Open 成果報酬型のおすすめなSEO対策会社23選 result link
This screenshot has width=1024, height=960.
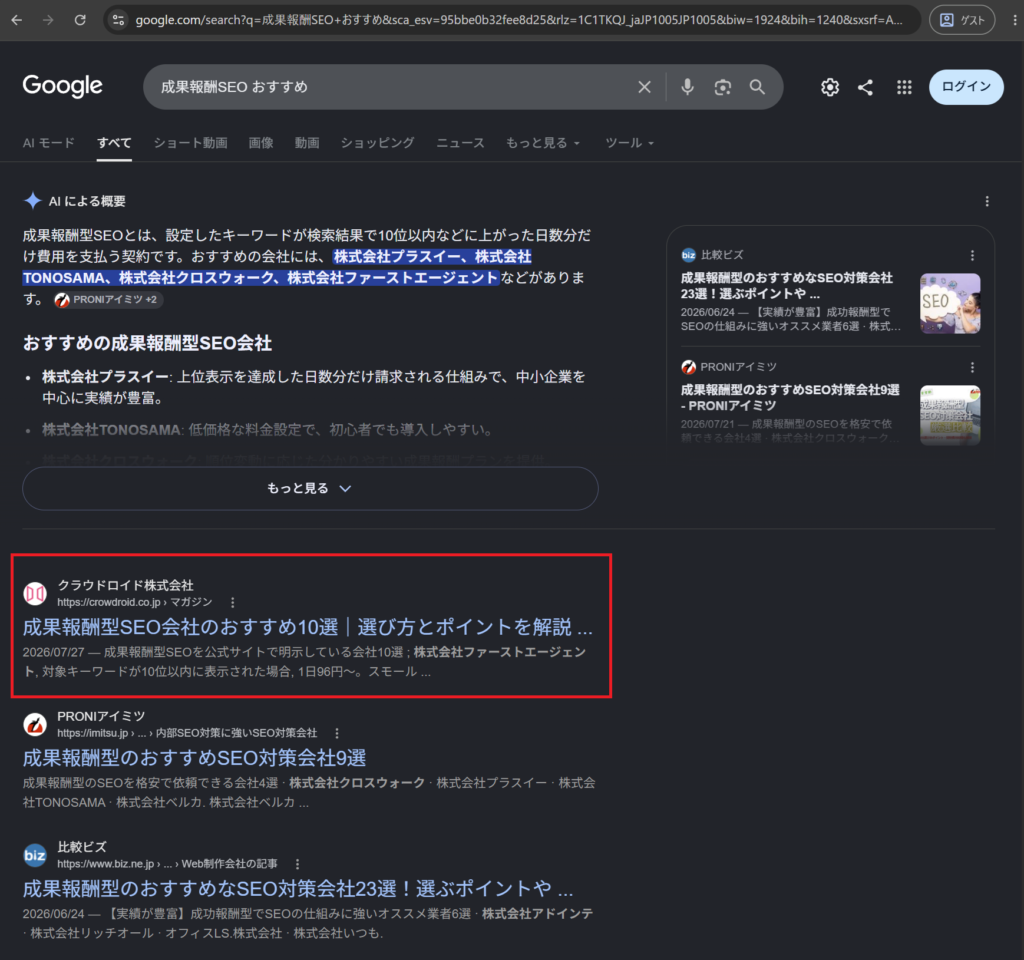pyautogui.click(x=298, y=888)
